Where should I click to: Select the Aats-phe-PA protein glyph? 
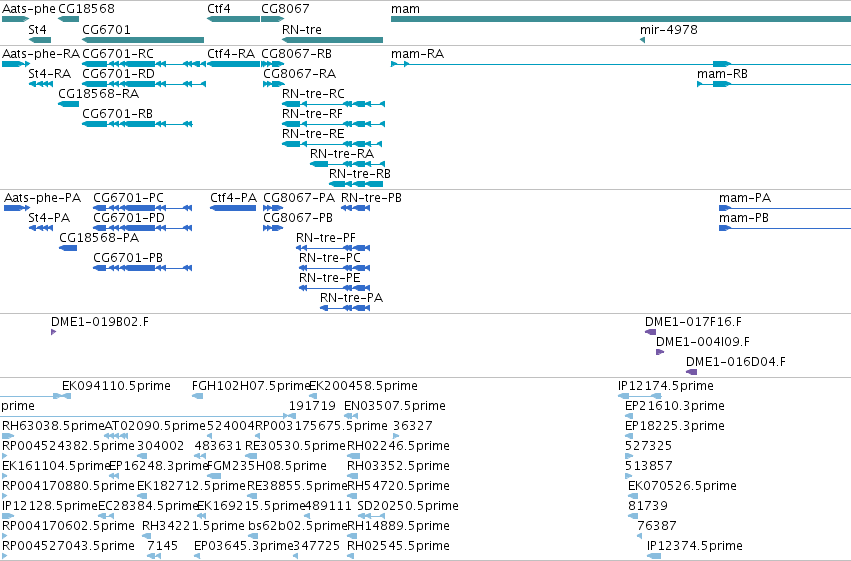pyautogui.click(x=17, y=208)
